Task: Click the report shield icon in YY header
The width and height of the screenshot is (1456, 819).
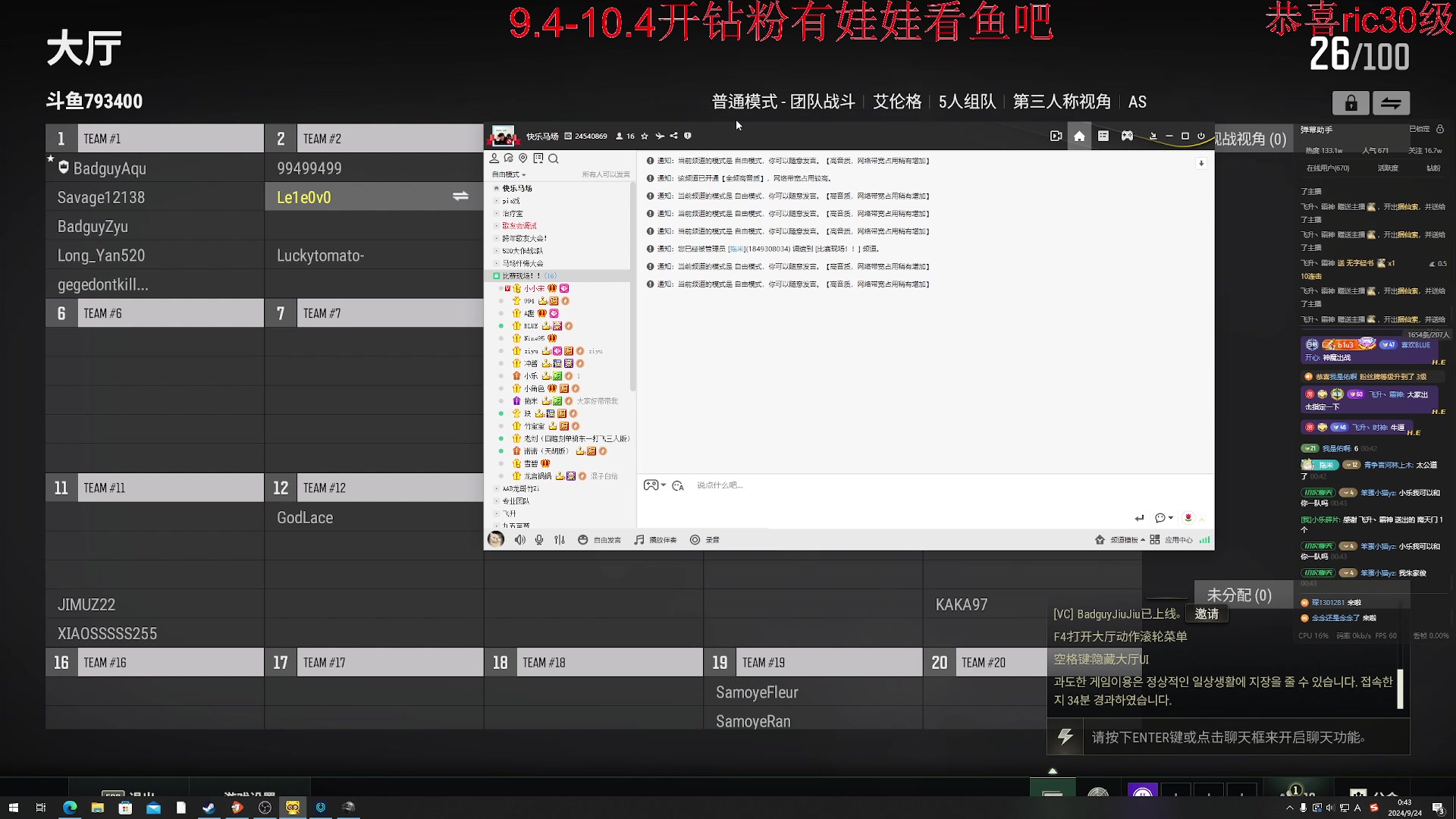Action: pos(688,136)
